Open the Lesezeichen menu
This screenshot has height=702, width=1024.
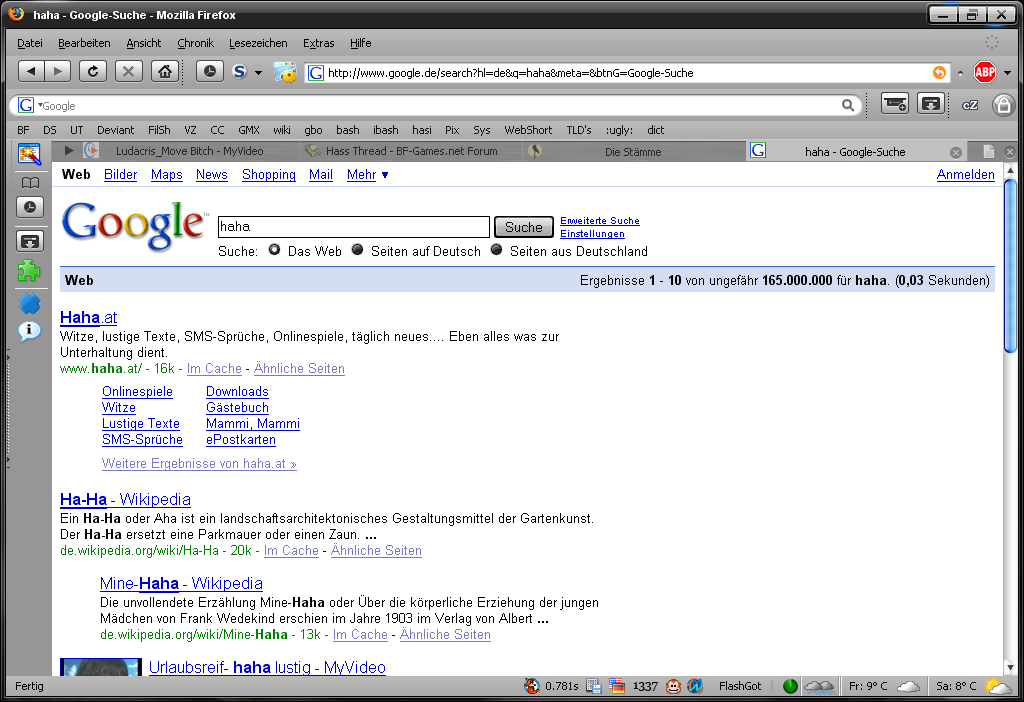tap(258, 43)
